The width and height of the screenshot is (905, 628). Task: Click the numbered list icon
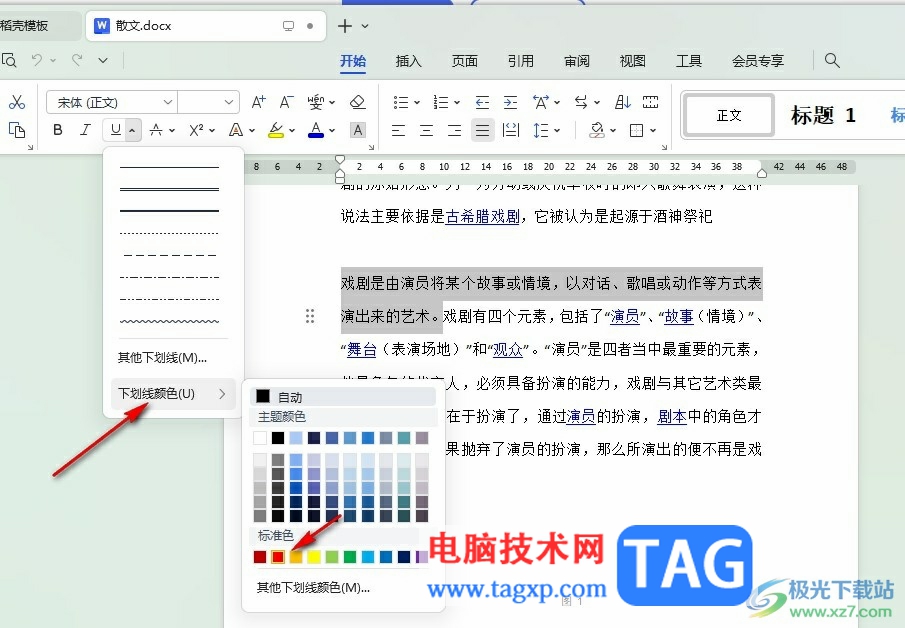[441, 103]
